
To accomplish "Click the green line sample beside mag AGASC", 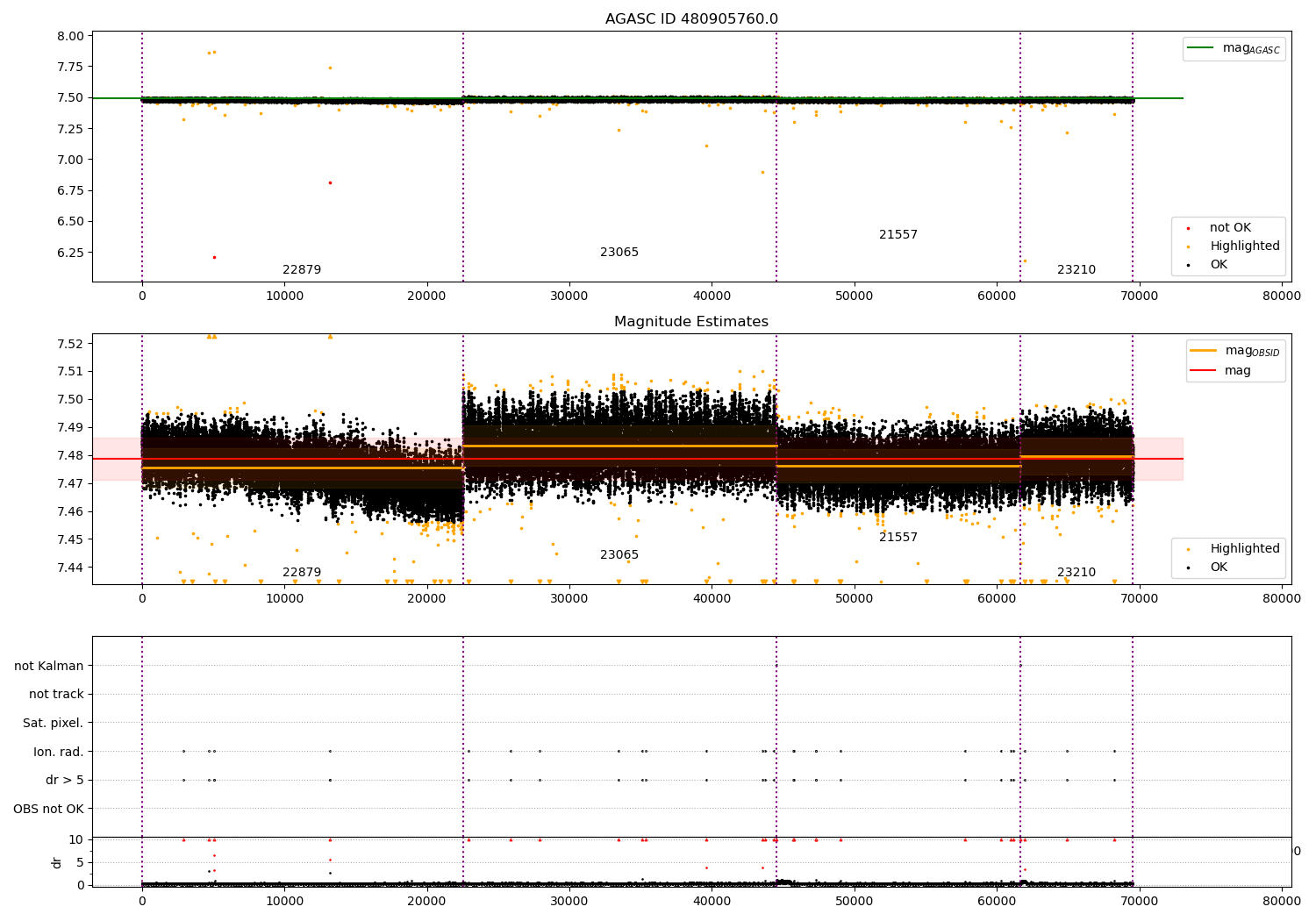I will pyautogui.click(x=1201, y=48).
